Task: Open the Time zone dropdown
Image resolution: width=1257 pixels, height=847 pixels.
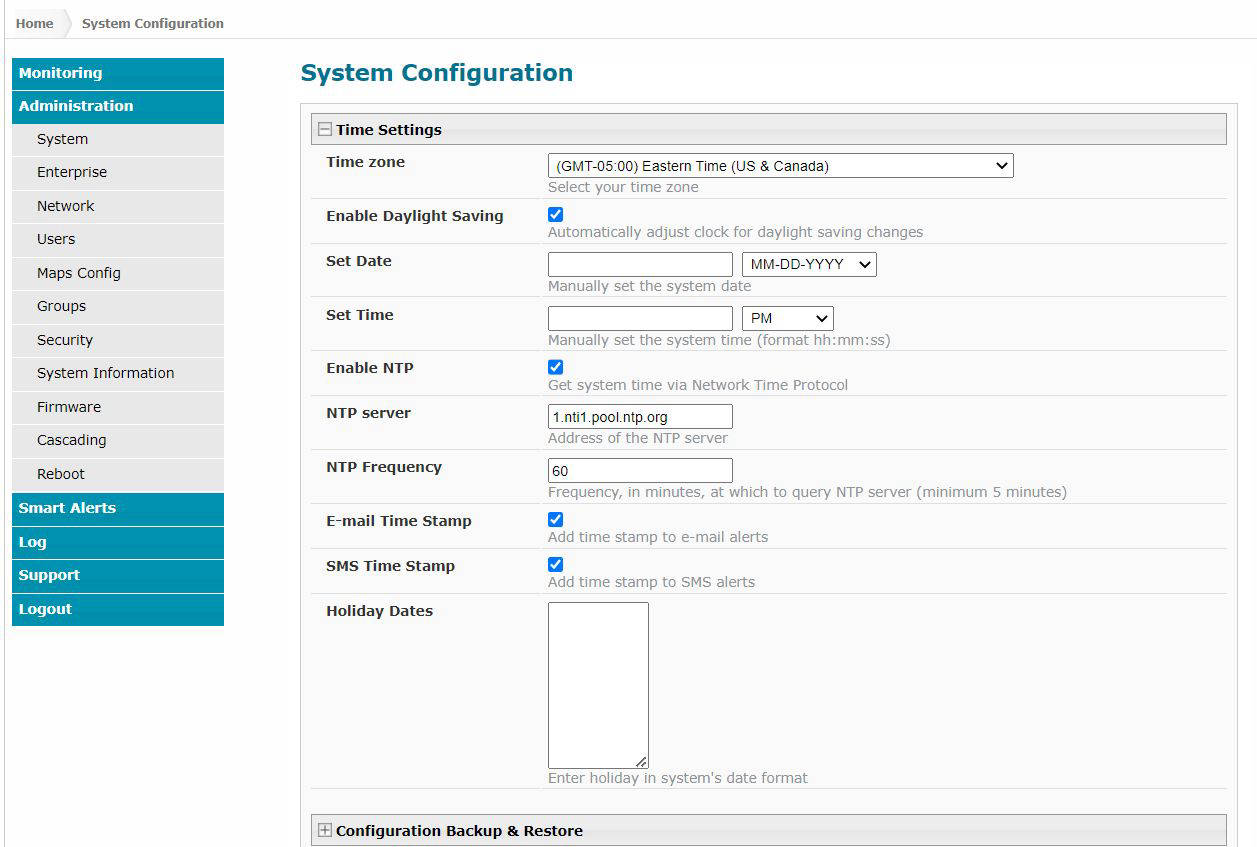Action: click(x=780, y=166)
